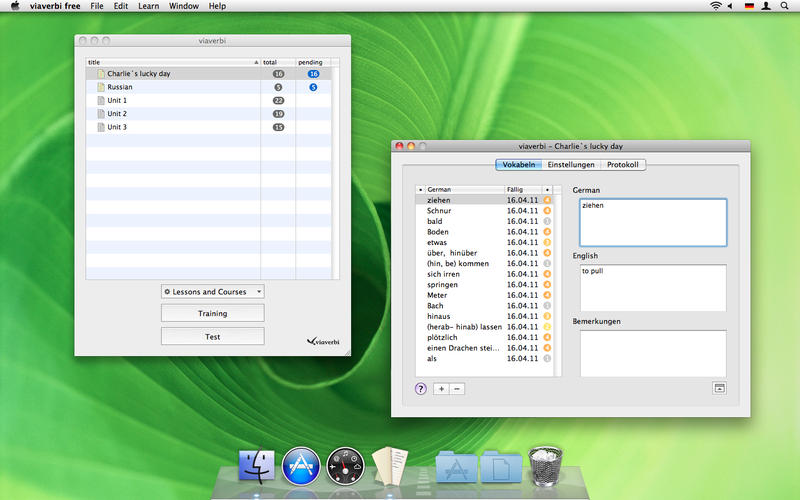Screen dimensions: 800x500
Task: Click German flag input menu icon
Action: [x=749, y=6]
